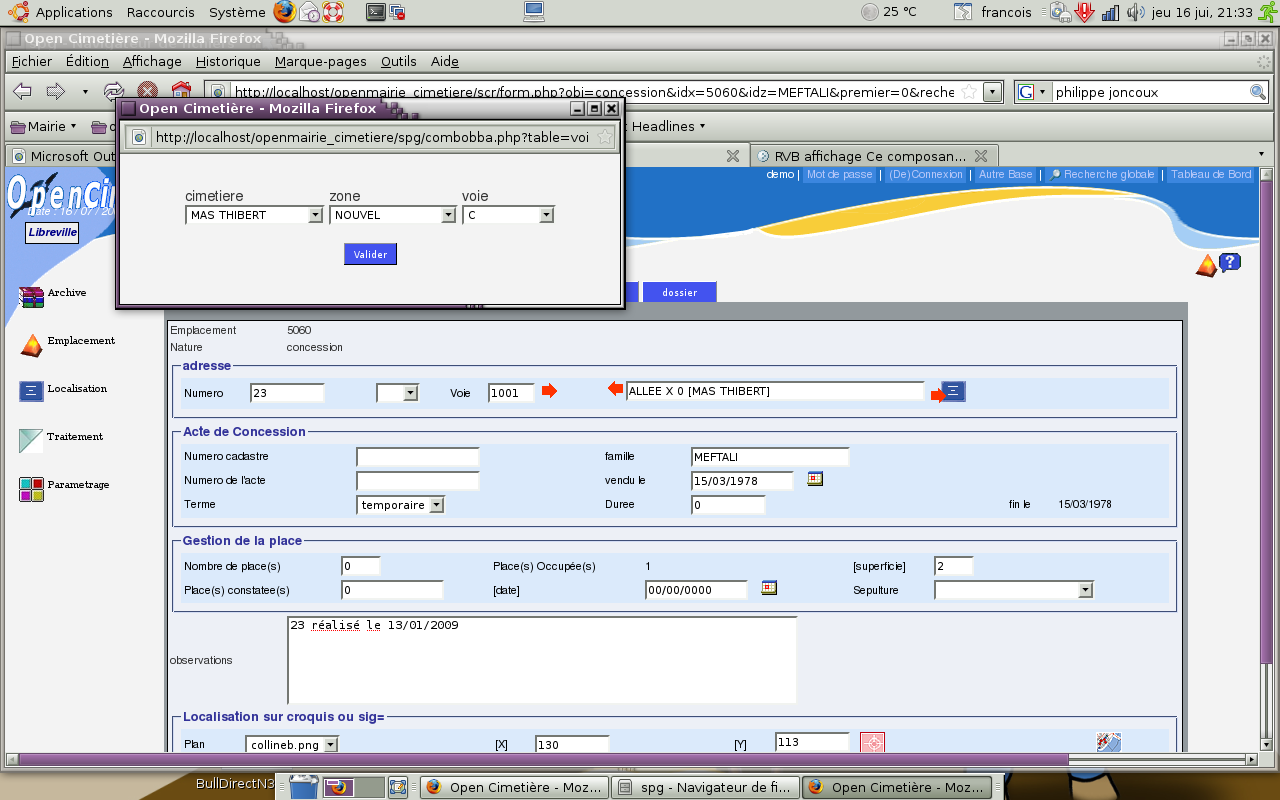1280x800 pixels.
Task: Open the Mairie bookmarks folder dropdown
Action: click(44, 127)
